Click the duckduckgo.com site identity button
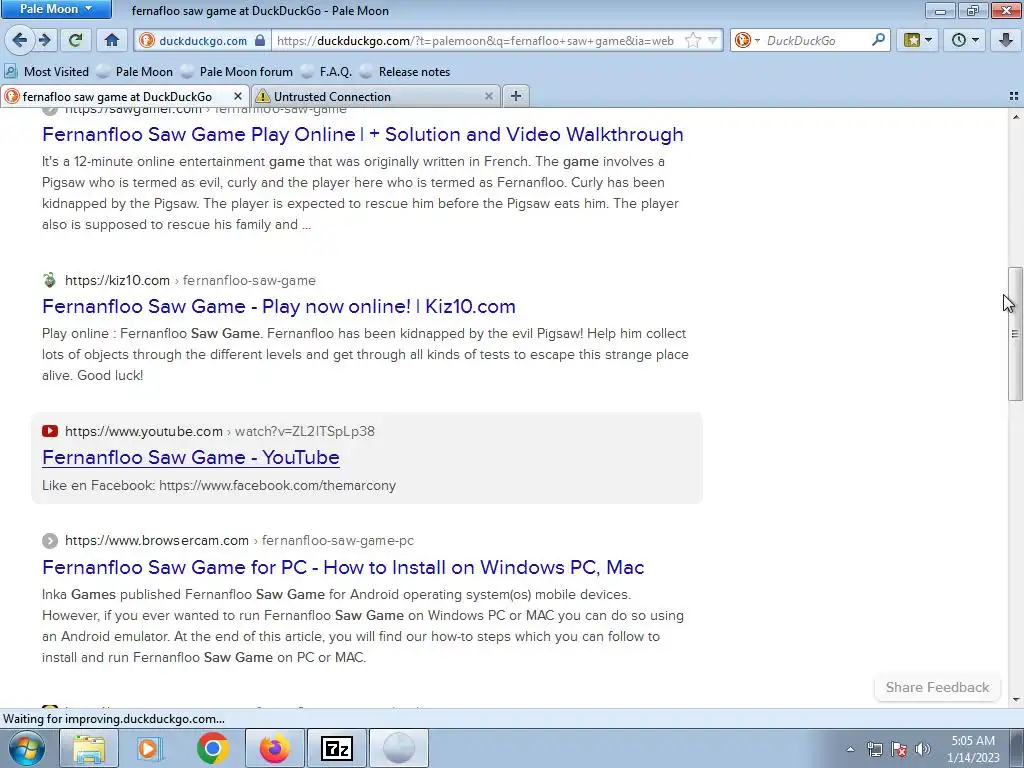The image size is (1024, 768). (202, 40)
